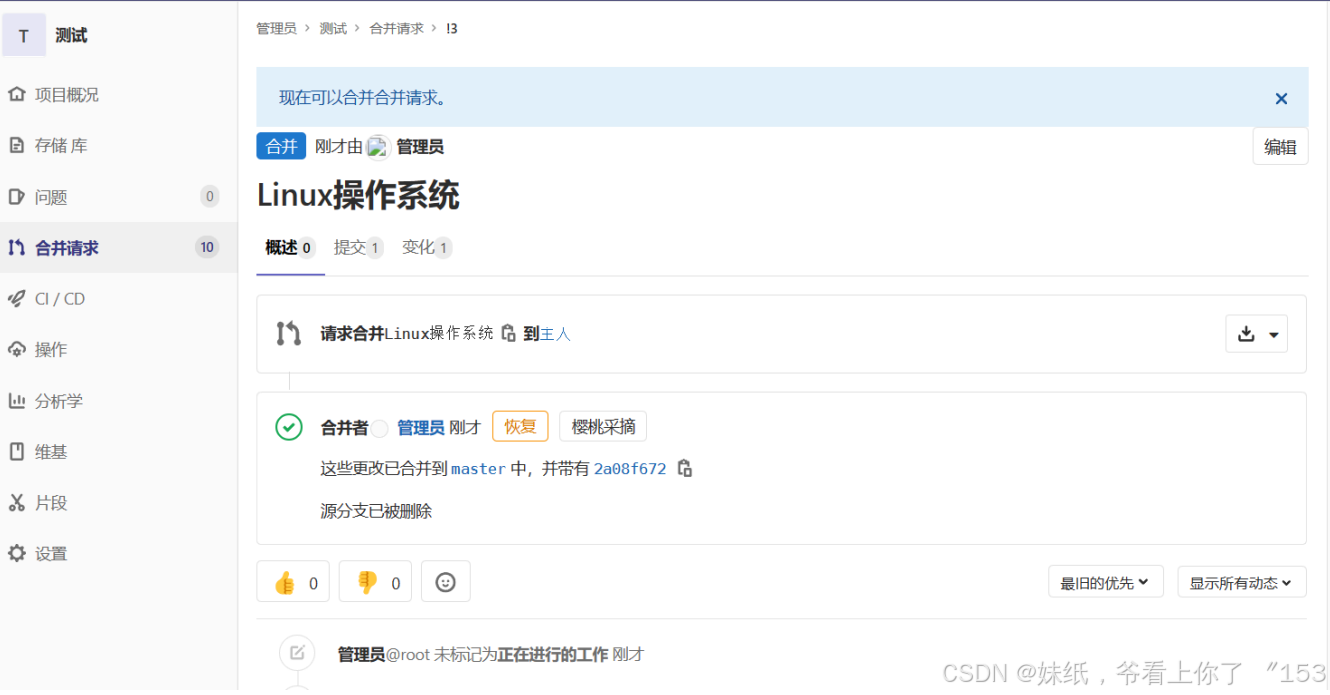
Task: Click the 项目概况 house icon
Action: 16,94
